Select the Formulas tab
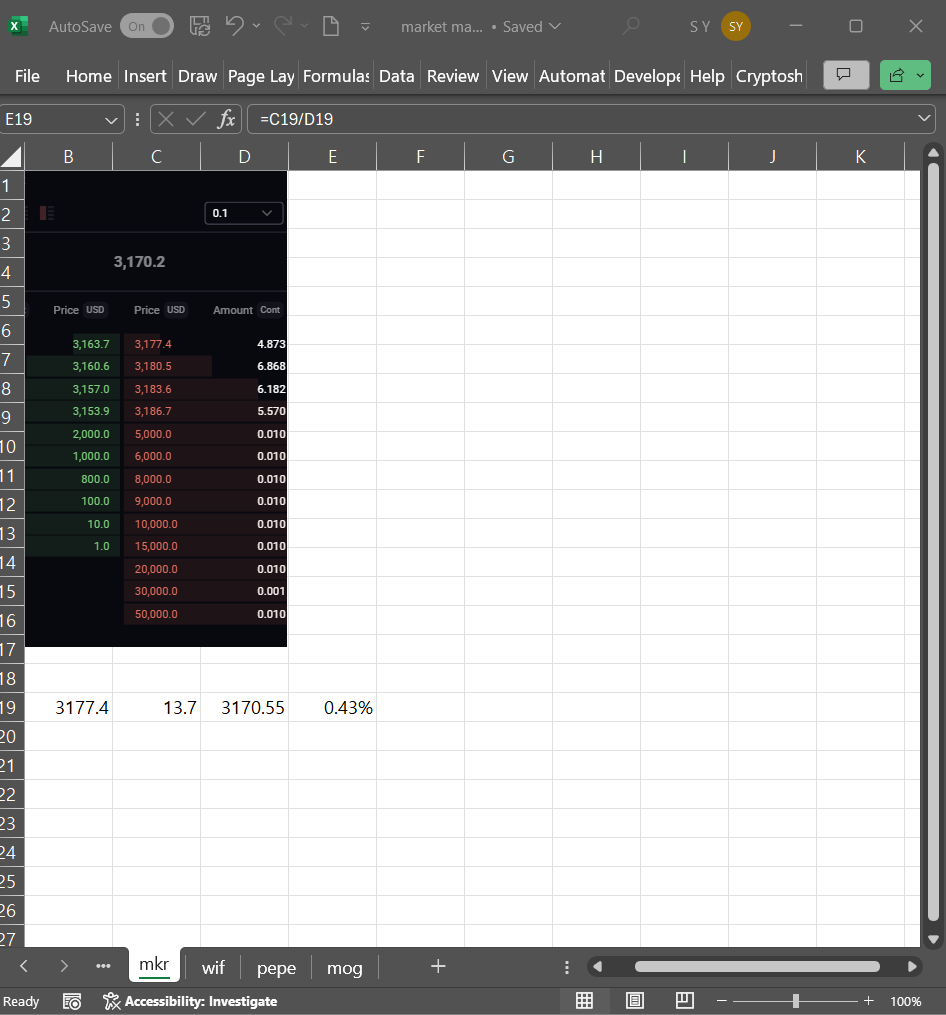The width and height of the screenshot is (946, 1015). coord(336,76)
